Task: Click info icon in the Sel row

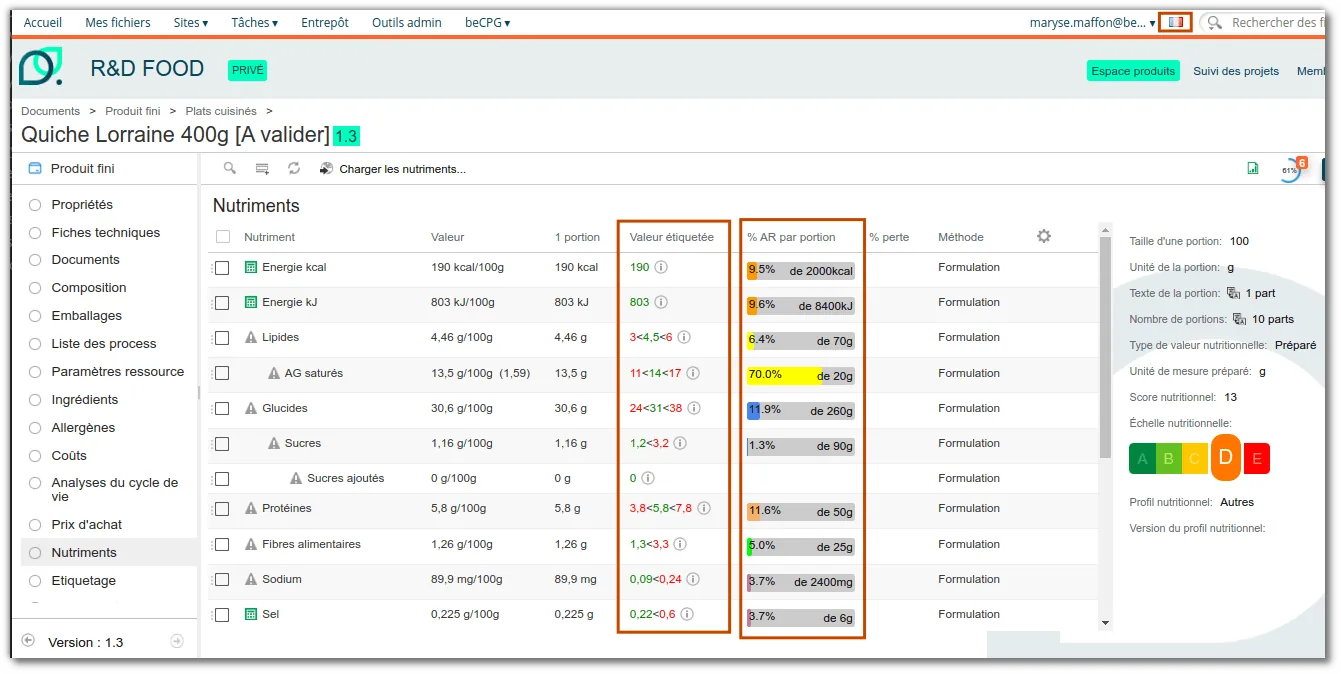Action: pyautogui.click(x=687, y=614)
